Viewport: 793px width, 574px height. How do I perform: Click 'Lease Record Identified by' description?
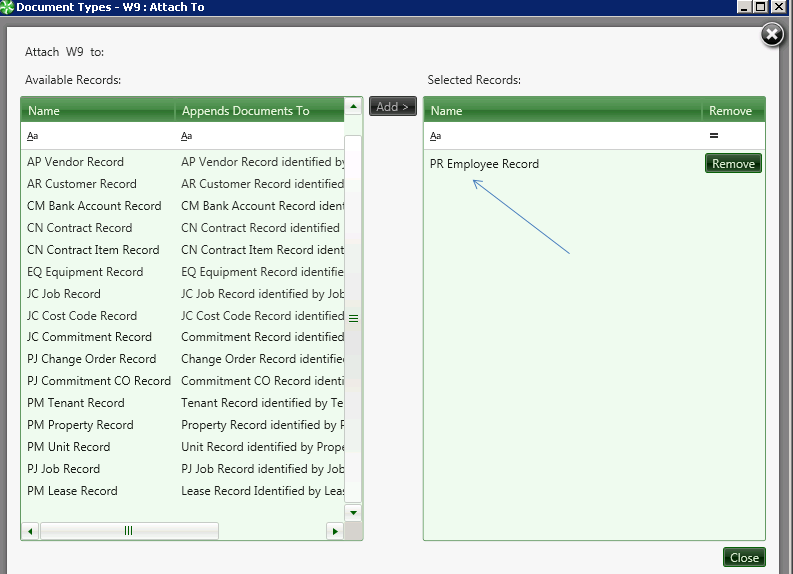pos(262,491)
